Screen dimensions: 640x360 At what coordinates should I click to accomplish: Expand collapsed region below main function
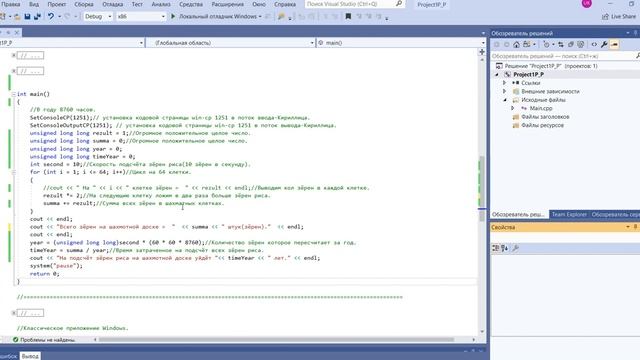(13, 313)
